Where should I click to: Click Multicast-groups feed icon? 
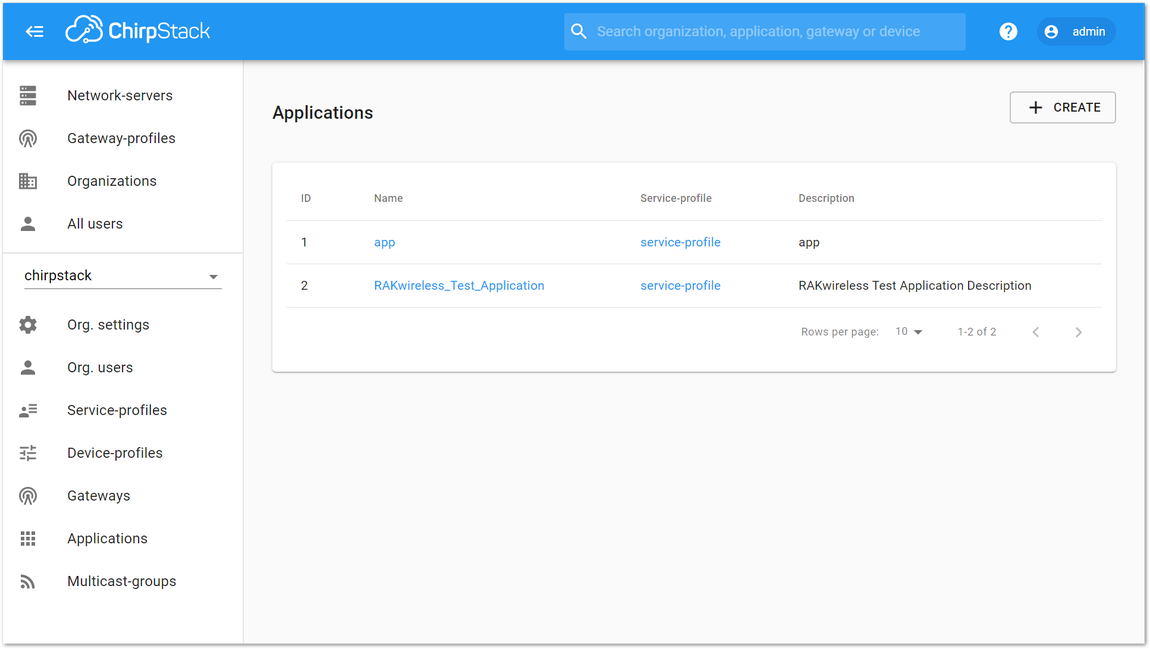[x=28, y=582]
